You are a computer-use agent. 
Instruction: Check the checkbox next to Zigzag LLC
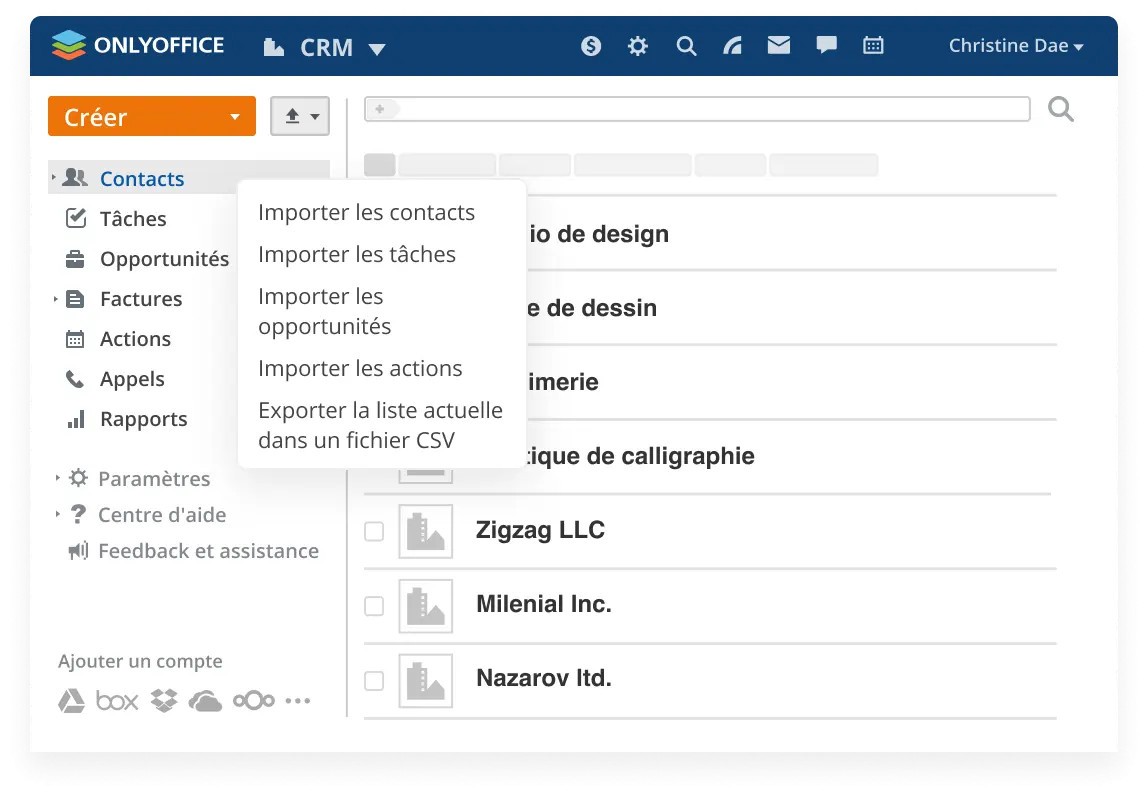(374, 531)
